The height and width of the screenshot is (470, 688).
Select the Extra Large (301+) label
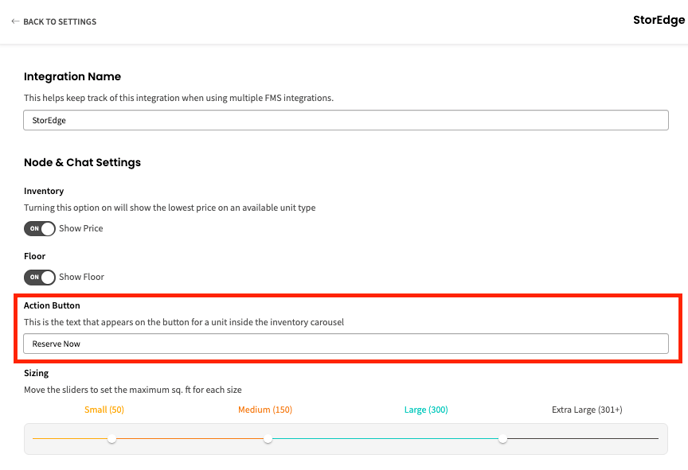click(587, 410)
